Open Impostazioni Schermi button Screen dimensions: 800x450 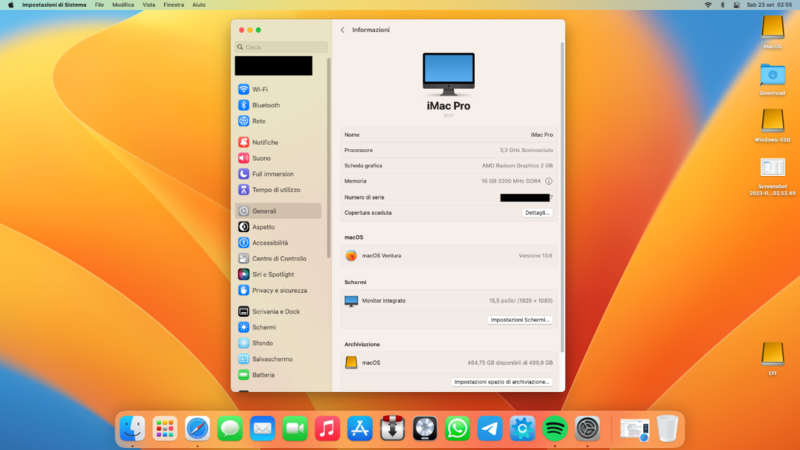[x=519, y=320]
